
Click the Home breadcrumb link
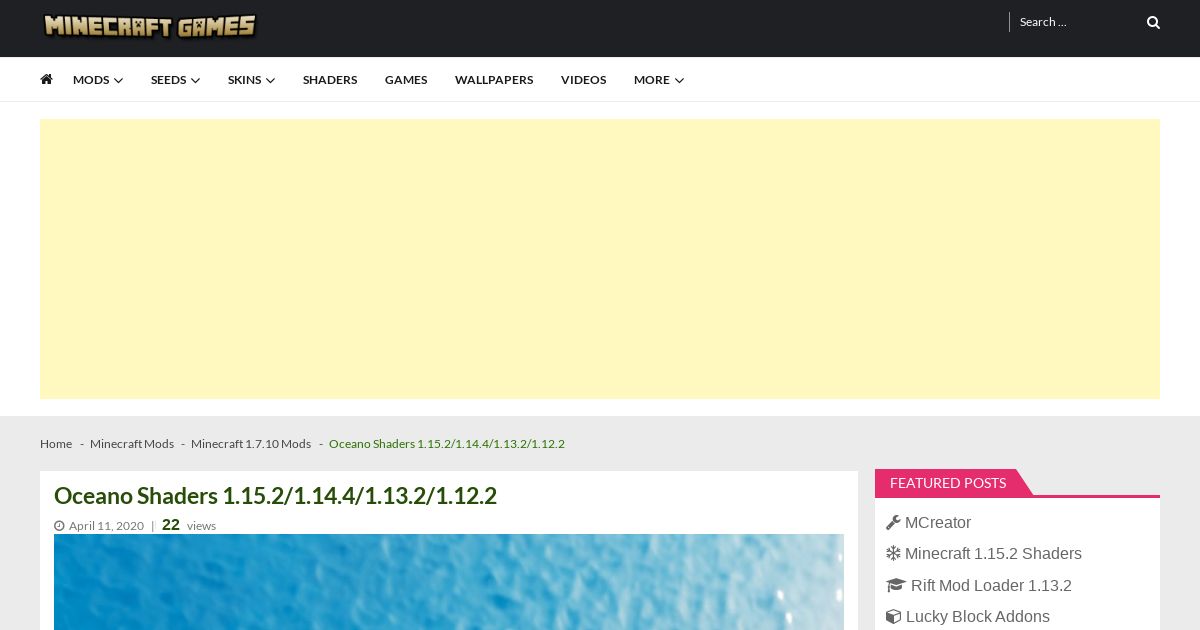56,444
